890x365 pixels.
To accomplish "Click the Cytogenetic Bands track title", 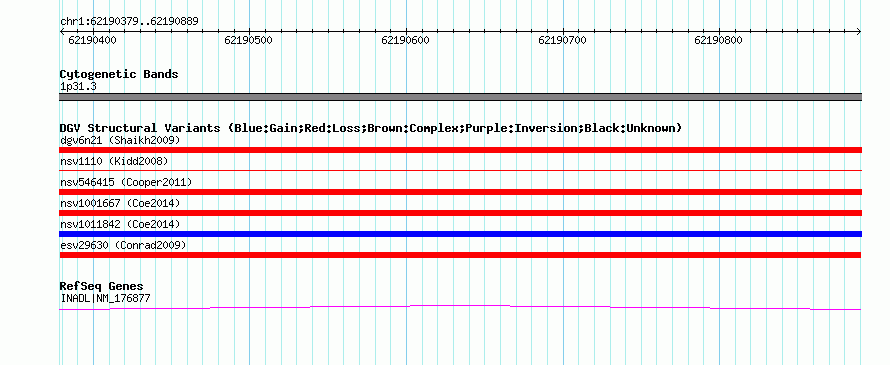I will [119, 74].
